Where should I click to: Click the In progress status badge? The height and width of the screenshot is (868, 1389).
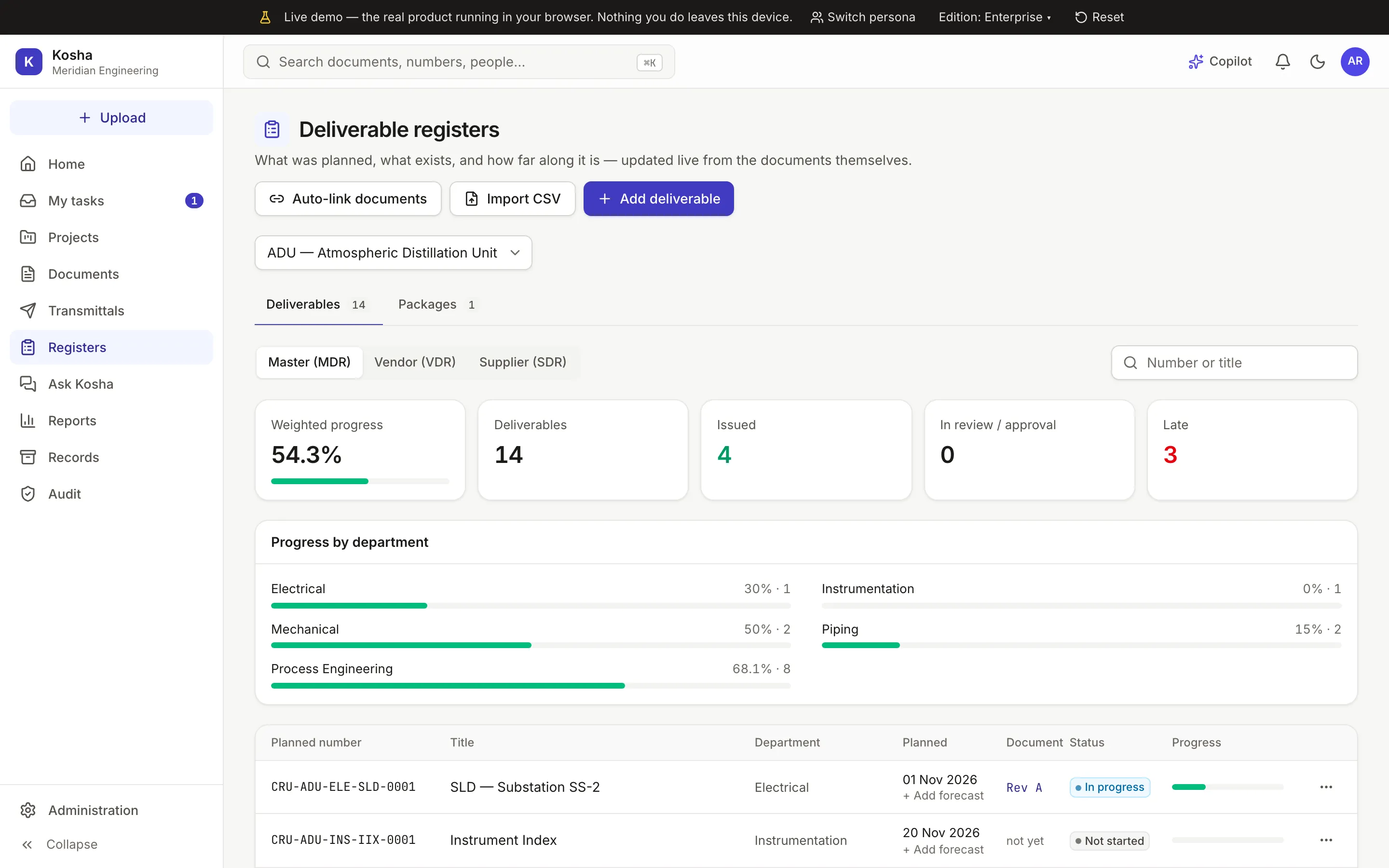point(1109,787)
